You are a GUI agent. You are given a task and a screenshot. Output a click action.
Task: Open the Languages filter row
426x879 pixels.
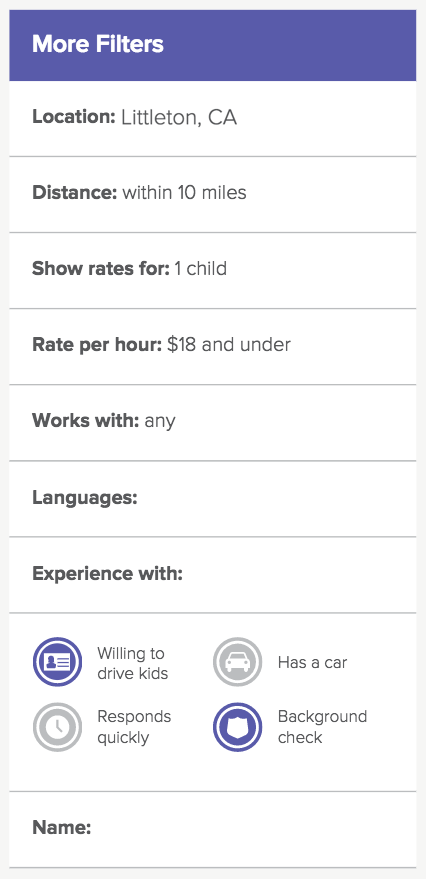[x=212, y=498]
